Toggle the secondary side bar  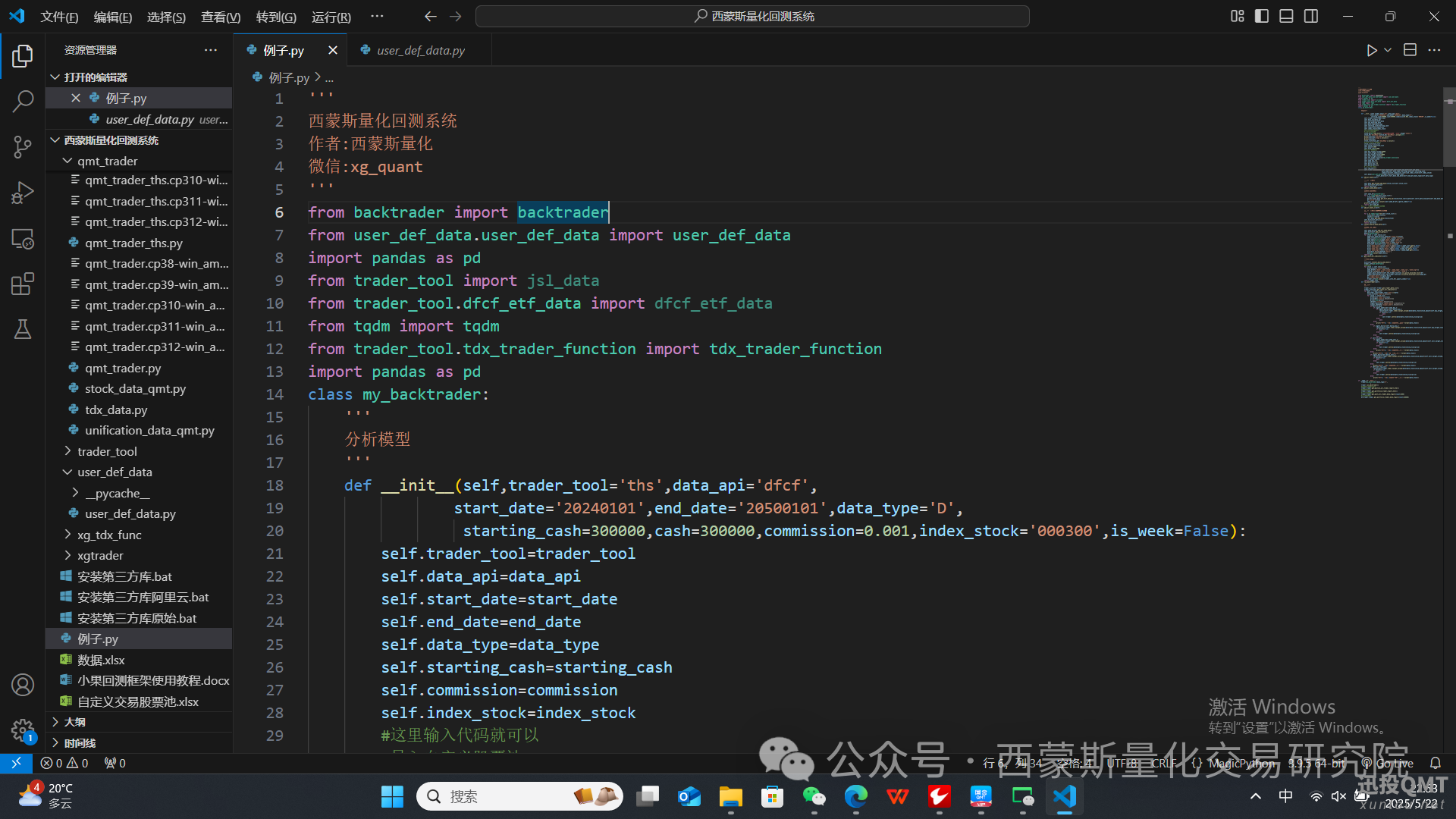pyautogui.click(x=1311, y=16)
